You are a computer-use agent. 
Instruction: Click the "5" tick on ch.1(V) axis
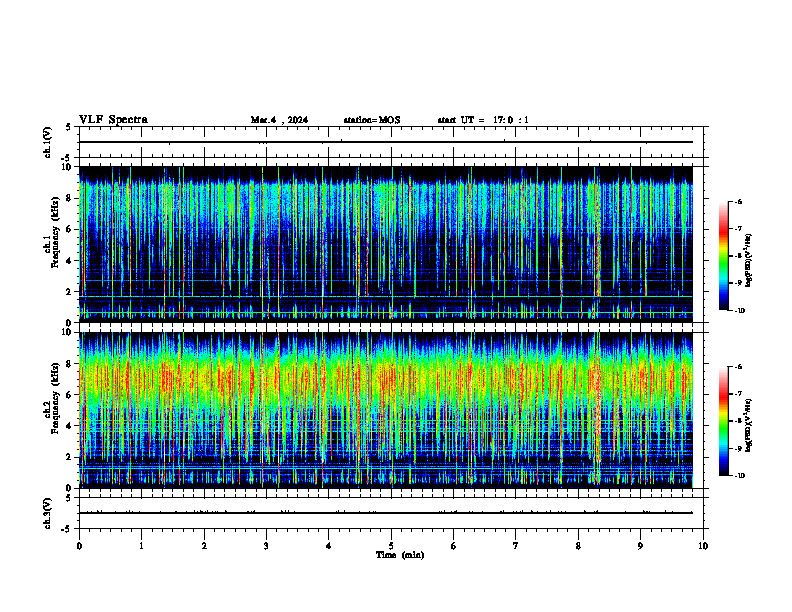[x=69, y=127]
